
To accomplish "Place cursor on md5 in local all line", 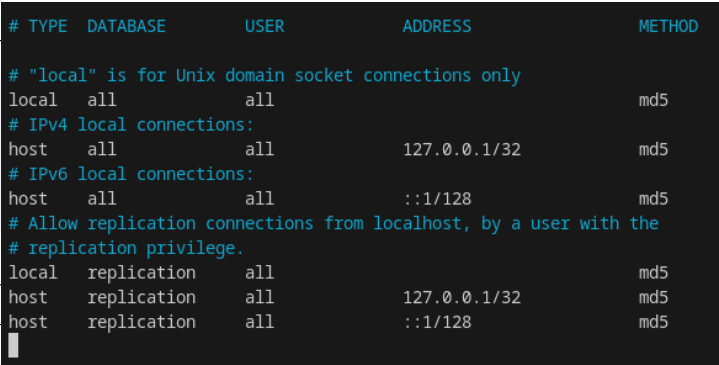I will coord(653,100).
